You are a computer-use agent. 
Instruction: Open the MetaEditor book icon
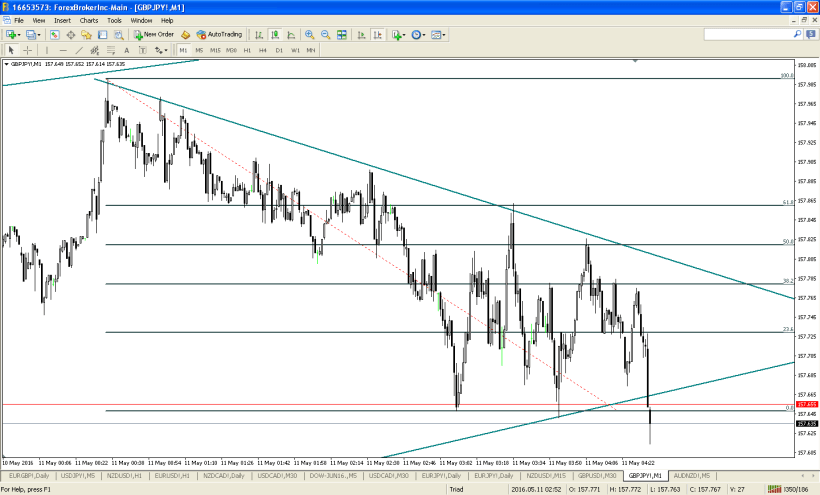pos(185,34)
